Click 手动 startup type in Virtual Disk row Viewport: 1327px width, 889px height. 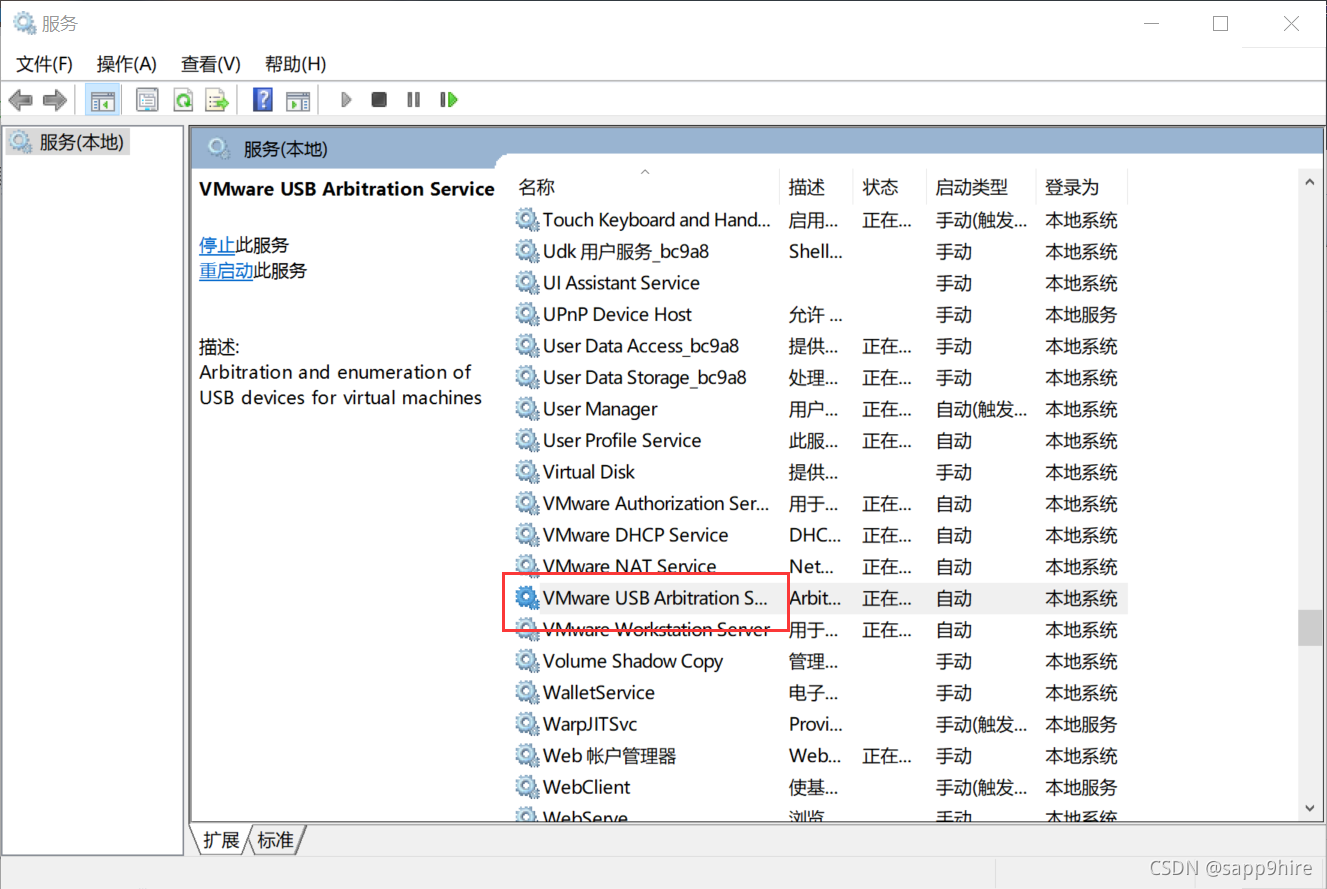(x=953, y=472)
